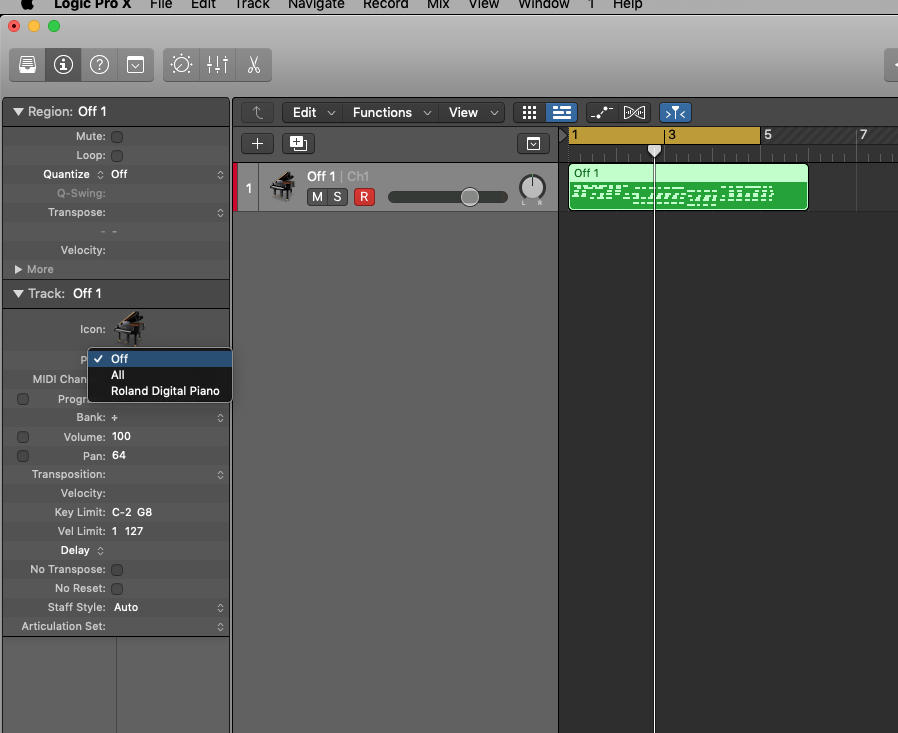This screenshot has height=733, width=898.
Task: Click the yellow cycle range in ruler
Action: [x=664, y=136]
